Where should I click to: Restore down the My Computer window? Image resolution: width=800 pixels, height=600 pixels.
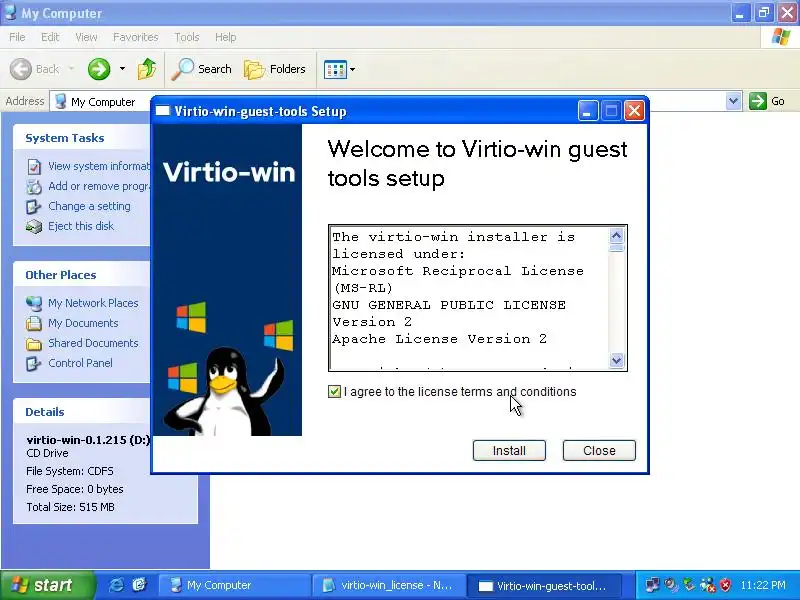(764, 13)
